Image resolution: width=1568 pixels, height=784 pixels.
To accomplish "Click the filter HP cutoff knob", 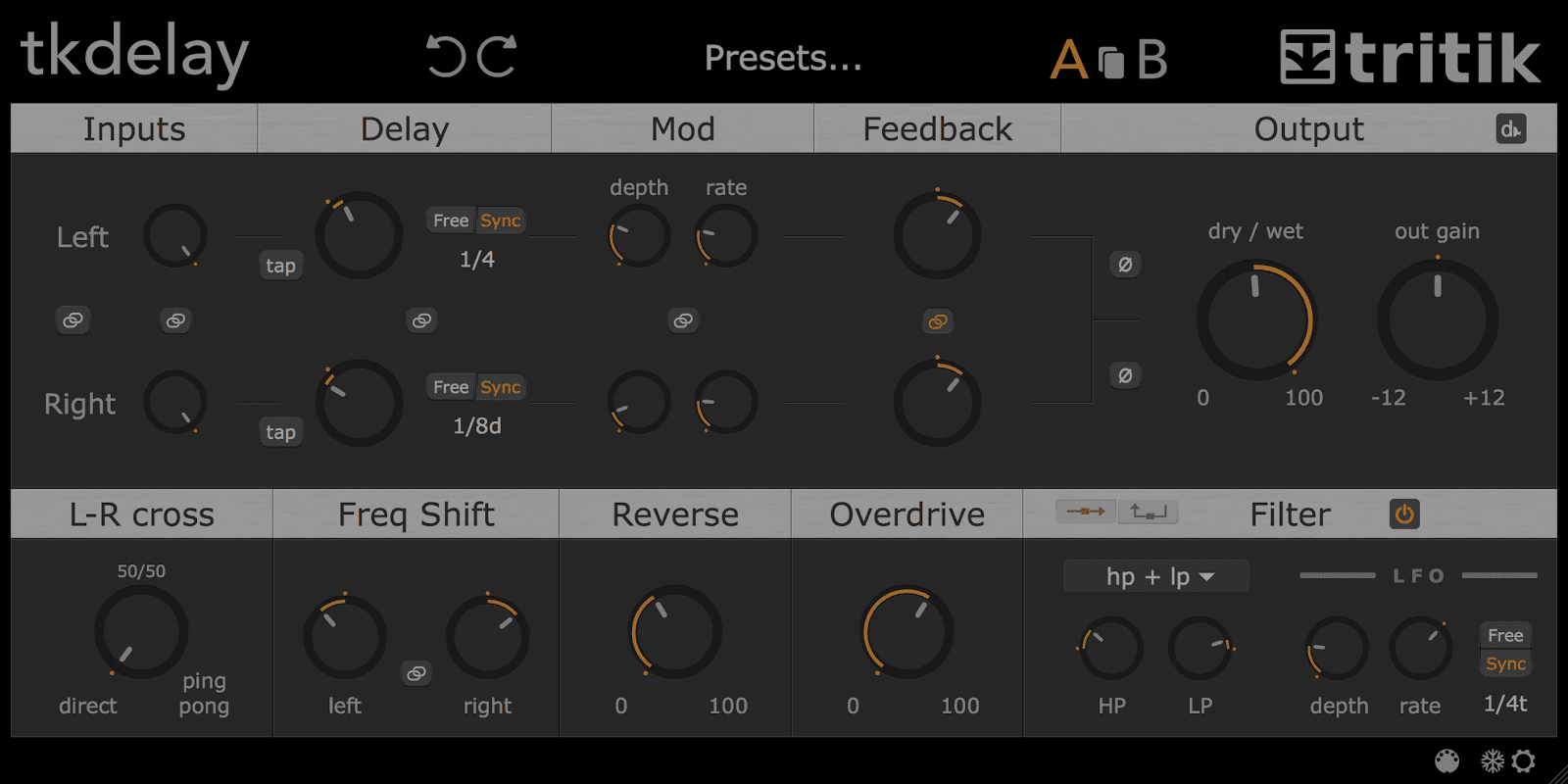I will pos(1111,649).
